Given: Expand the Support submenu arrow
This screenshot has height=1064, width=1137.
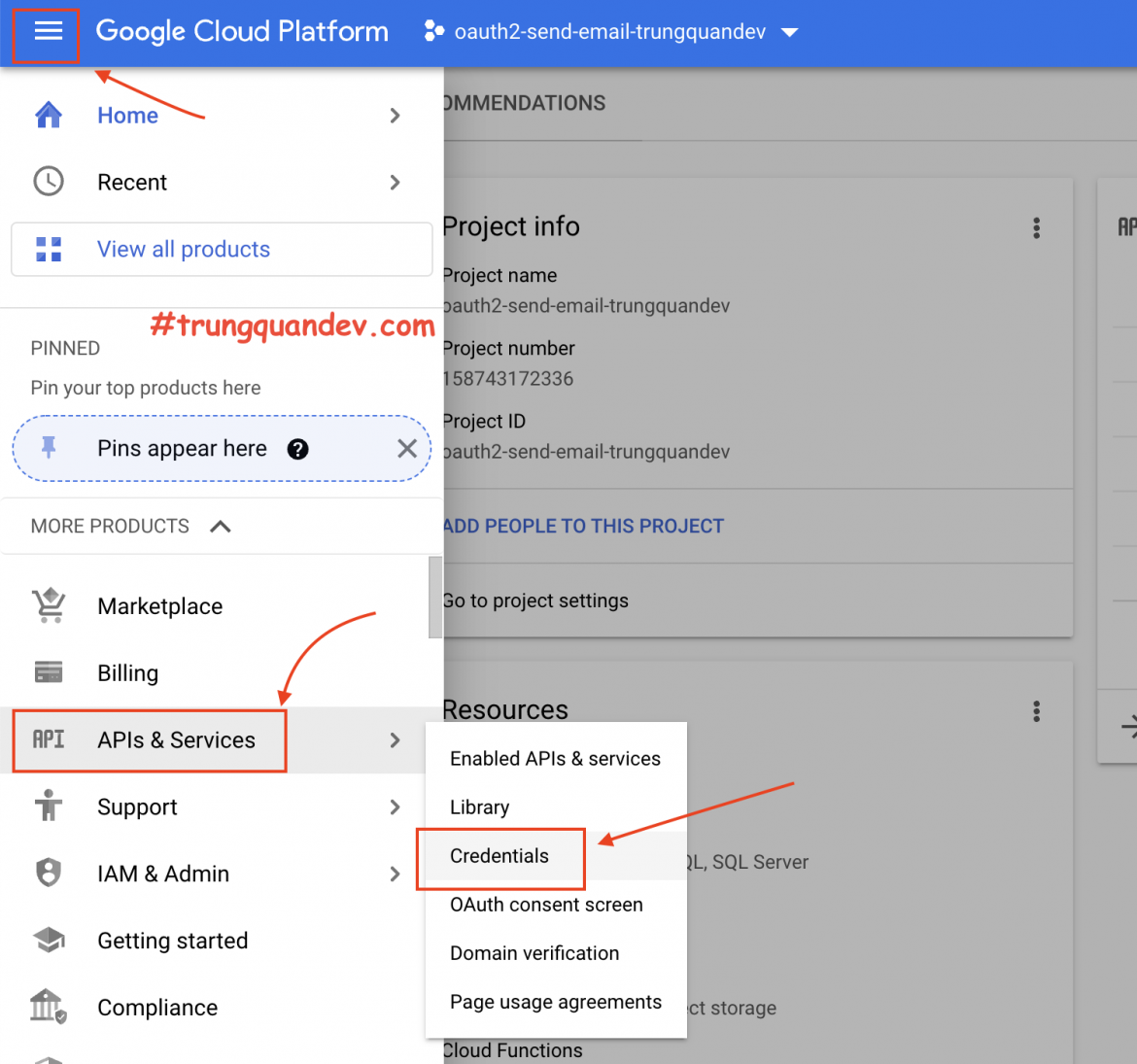Looking at the screenshot, I should coord(395,807).
